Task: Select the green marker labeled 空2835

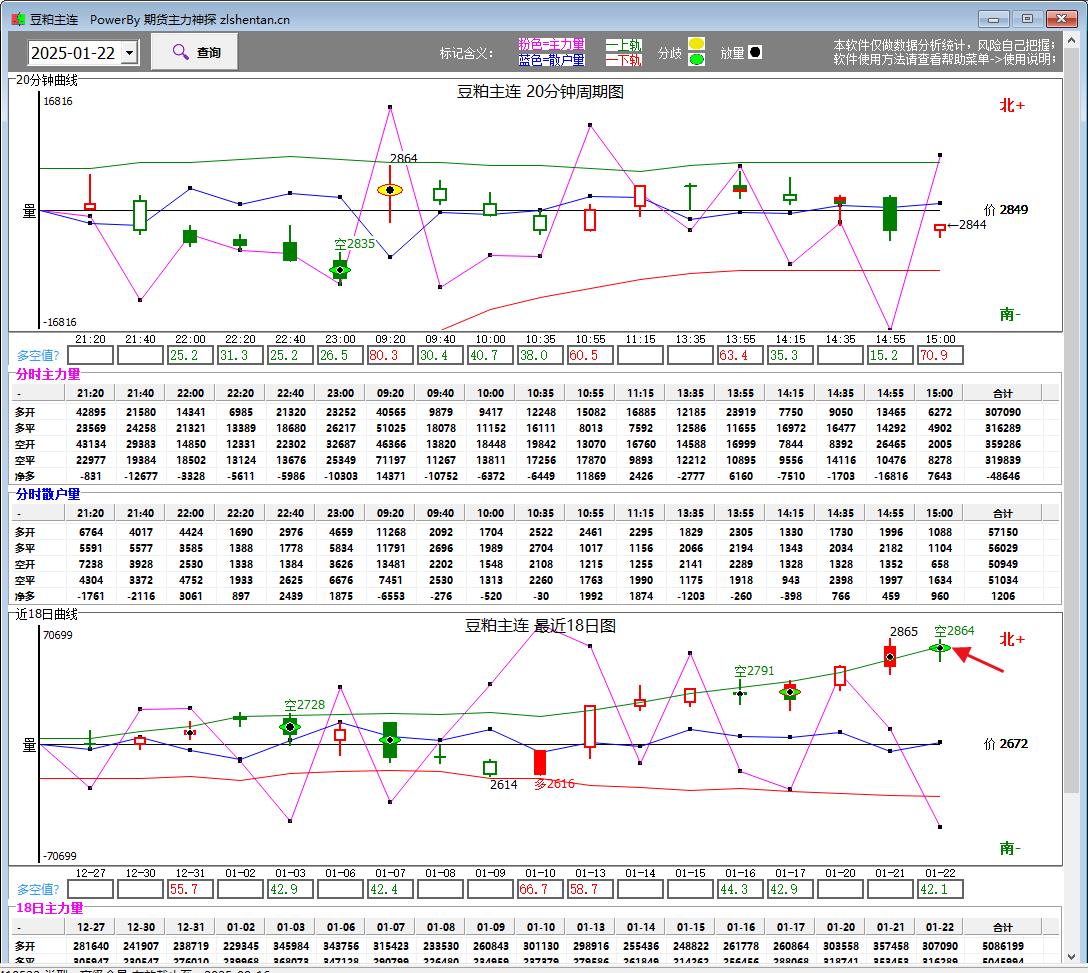Action: point(340,269)
